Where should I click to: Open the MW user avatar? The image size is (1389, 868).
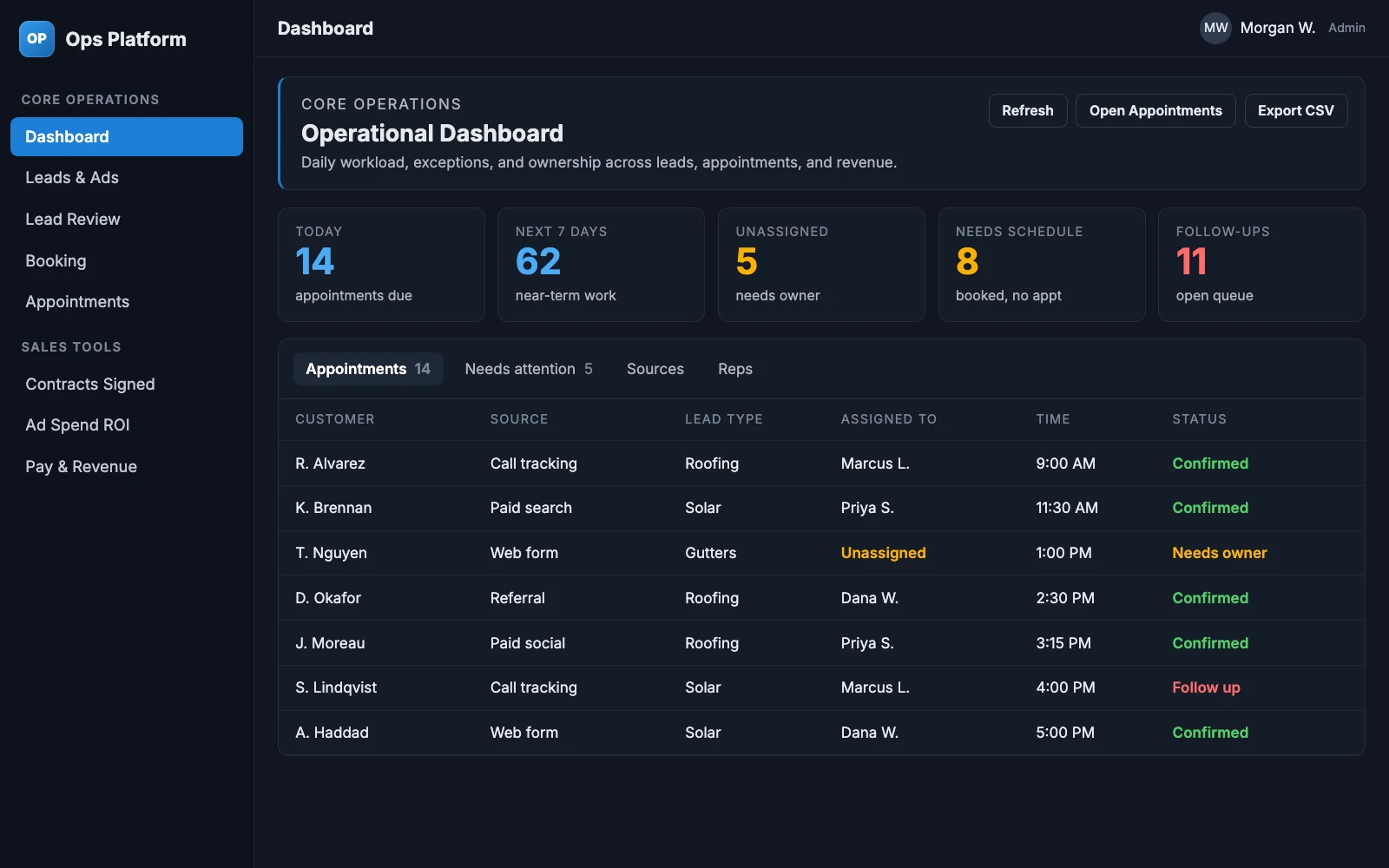pos(1215,28)
